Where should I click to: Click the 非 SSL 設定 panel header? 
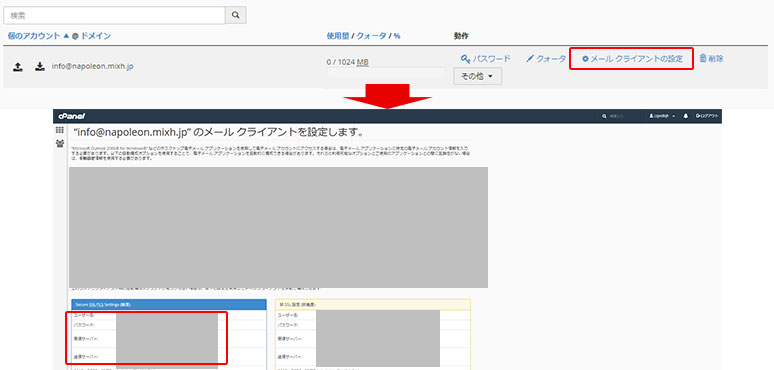373,304
